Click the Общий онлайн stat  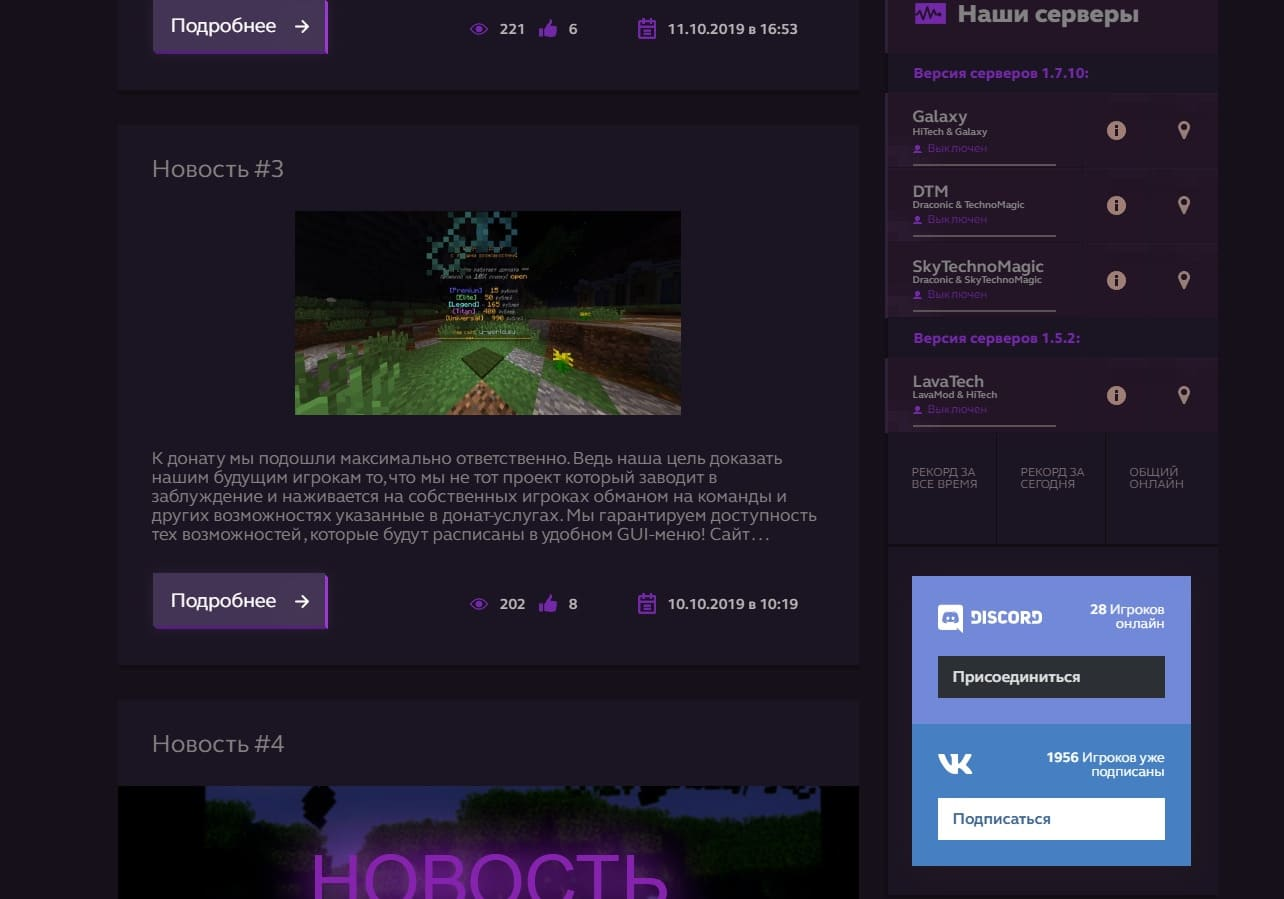[1156, 478]
